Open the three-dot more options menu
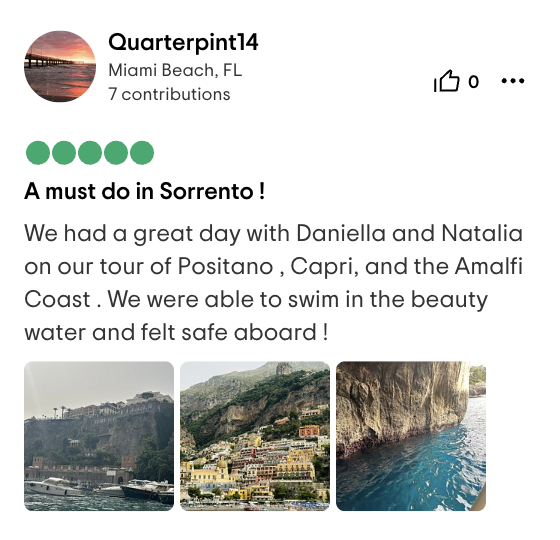Image resolution: width=560 pixels, height=540 pixels. pyautogui.click(x=513, y=81)
